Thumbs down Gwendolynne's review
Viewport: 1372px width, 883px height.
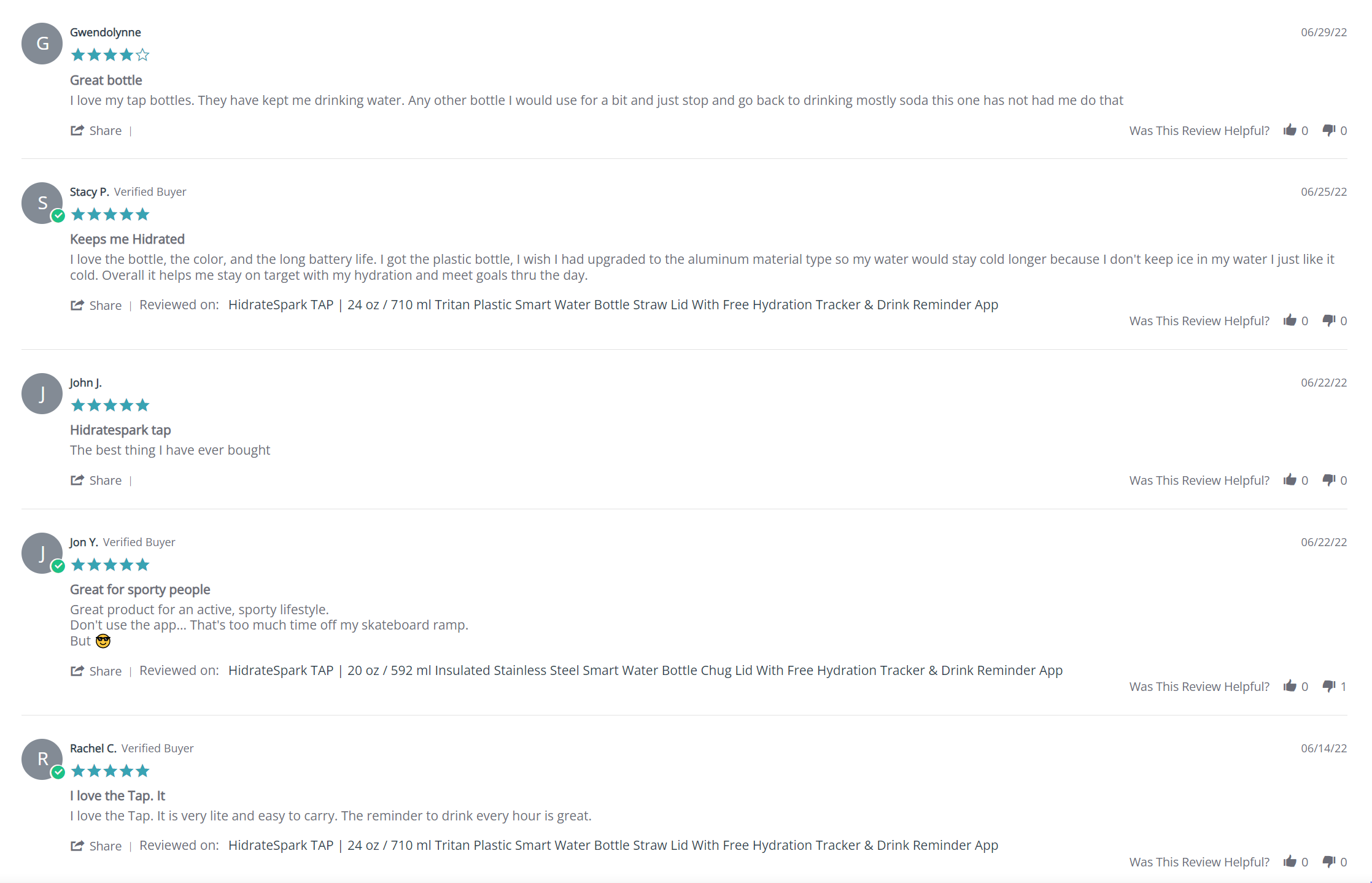pos(1328,130)
